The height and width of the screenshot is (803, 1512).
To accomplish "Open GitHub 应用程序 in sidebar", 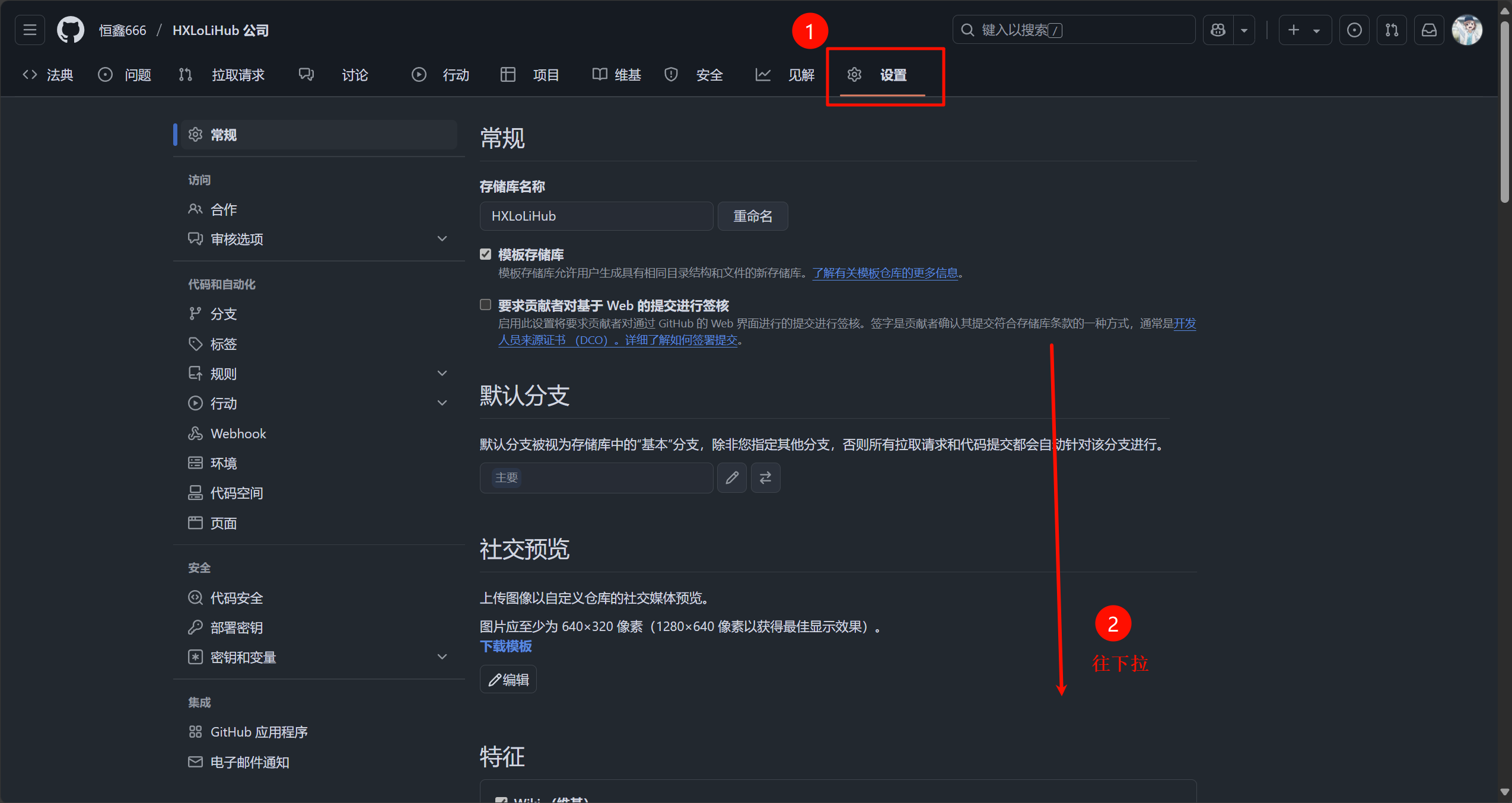I will (x=319, y=732).
